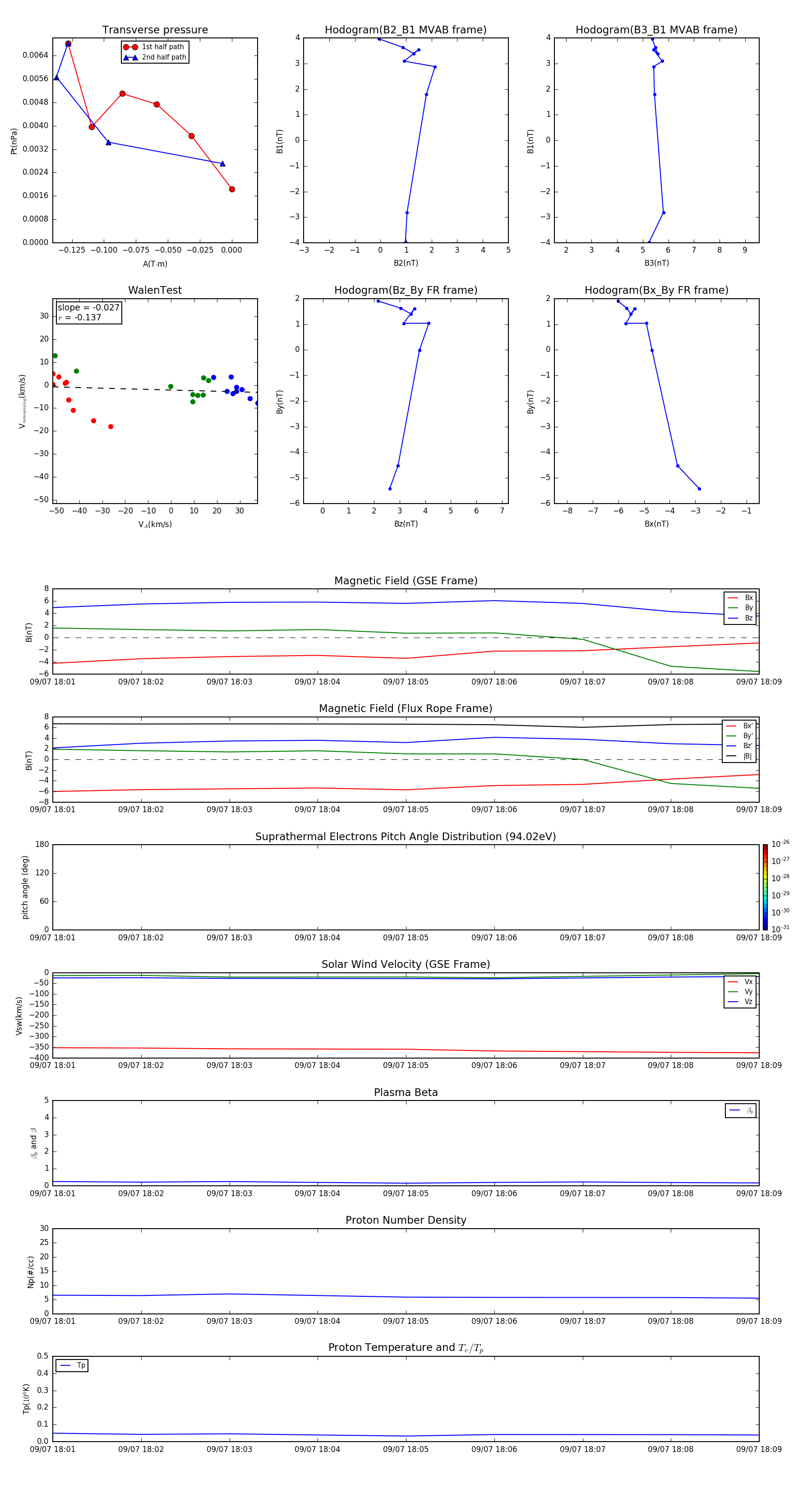Click the 'Np(#/cc)' y-axis label
The height and width of the screenshot is (1489, 812).
(x=31, y=1272)
